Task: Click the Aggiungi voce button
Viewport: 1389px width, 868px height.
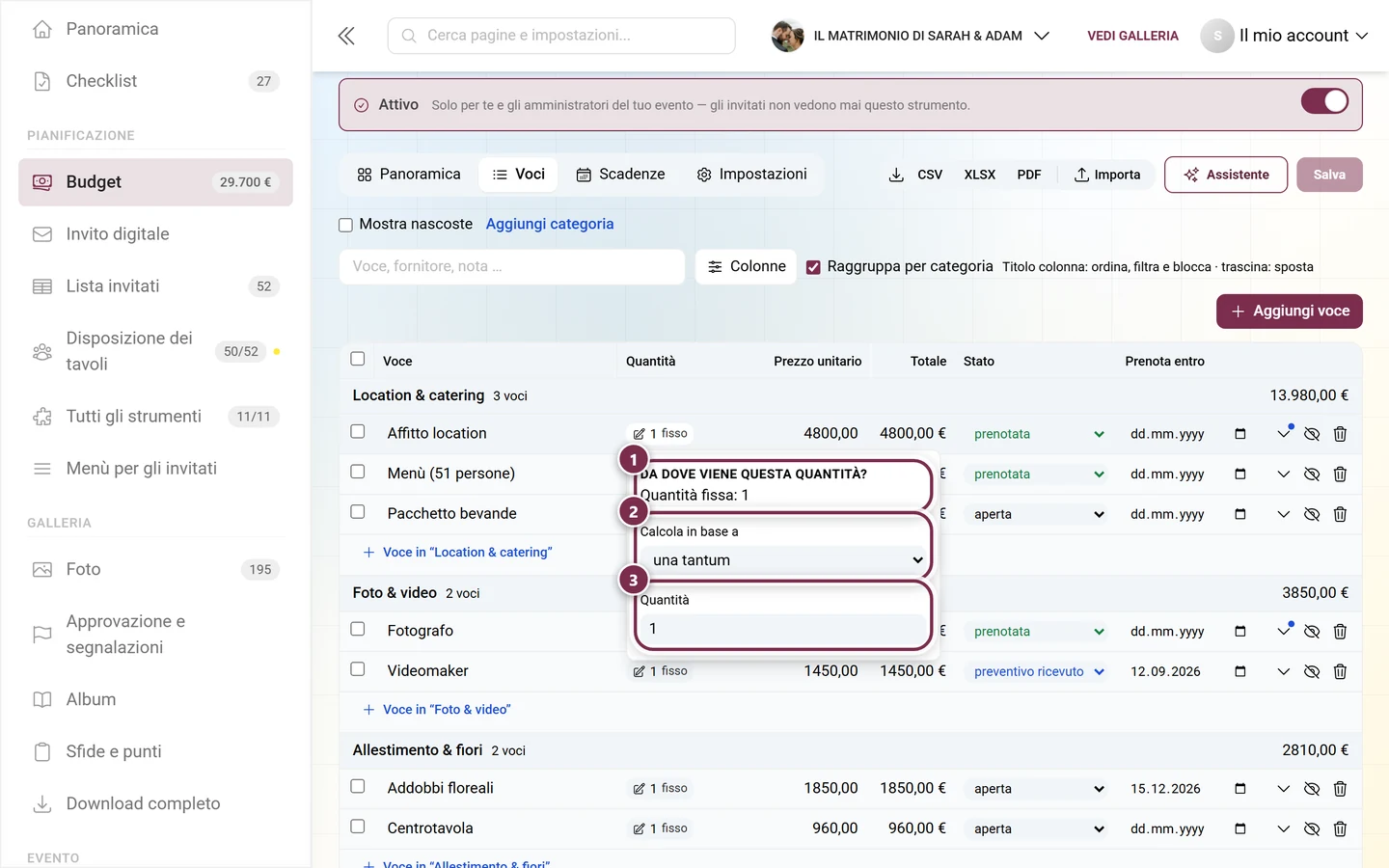Action: (x=1290, y=312)
